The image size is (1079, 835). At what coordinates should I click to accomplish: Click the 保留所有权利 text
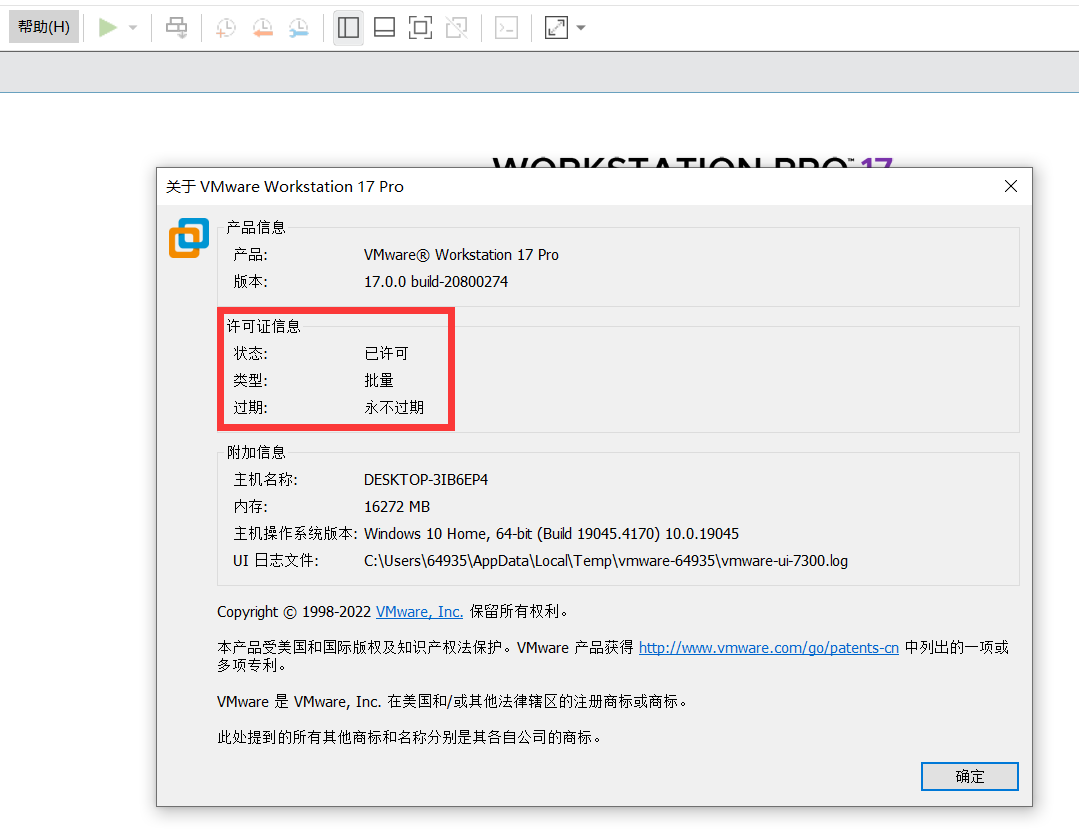coord(518,612)
